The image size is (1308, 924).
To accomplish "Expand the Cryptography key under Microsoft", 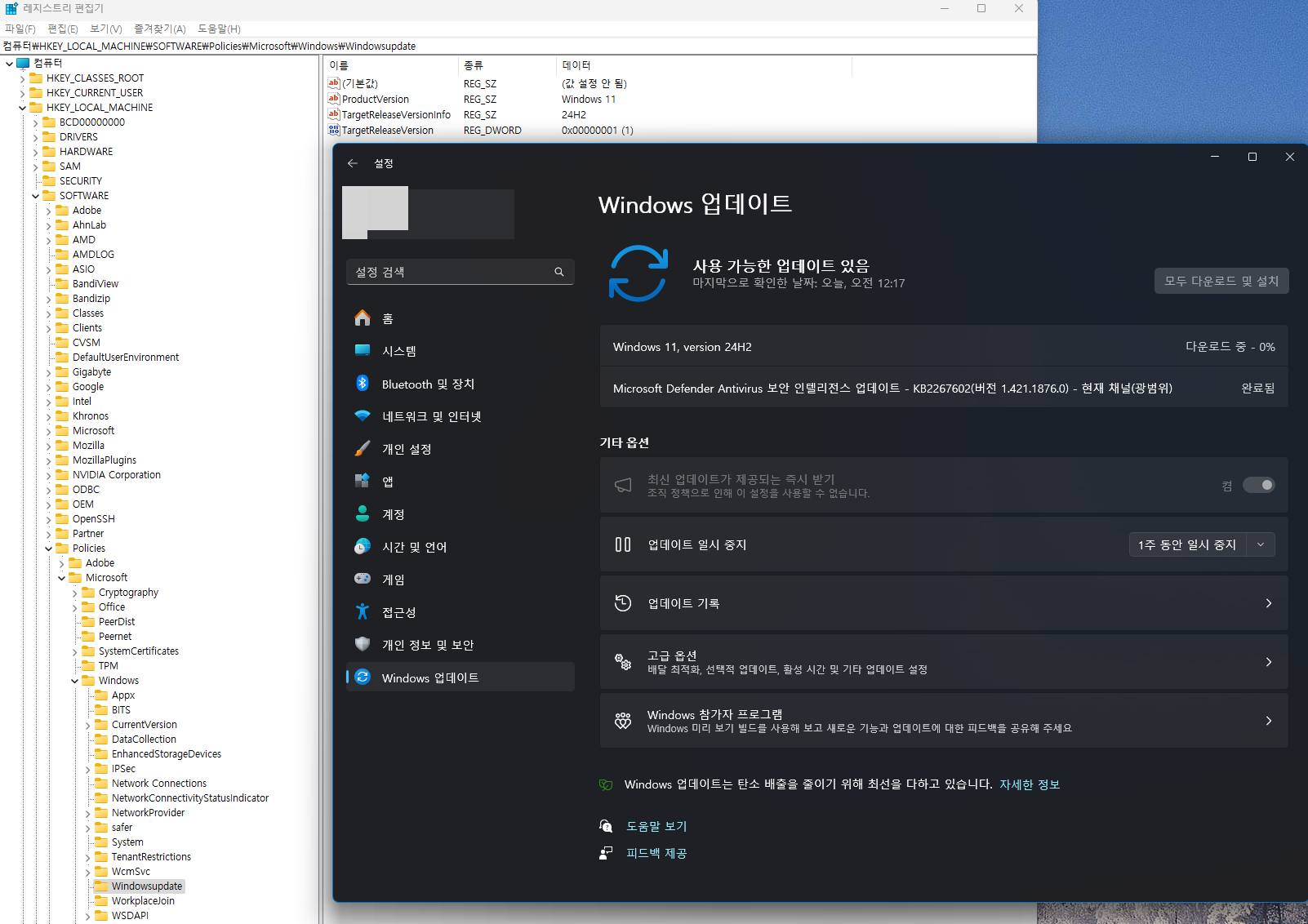I will point(74,593).
